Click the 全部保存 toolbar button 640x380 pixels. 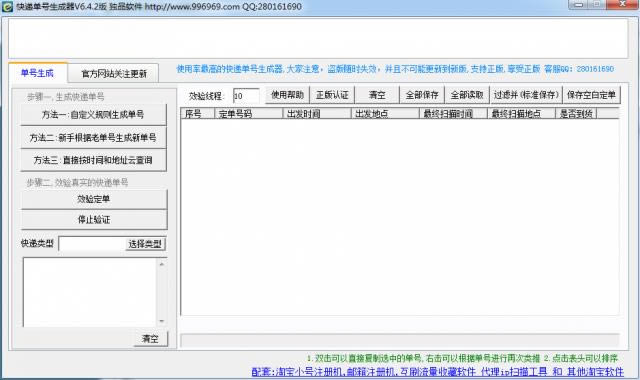click(422, 95)
